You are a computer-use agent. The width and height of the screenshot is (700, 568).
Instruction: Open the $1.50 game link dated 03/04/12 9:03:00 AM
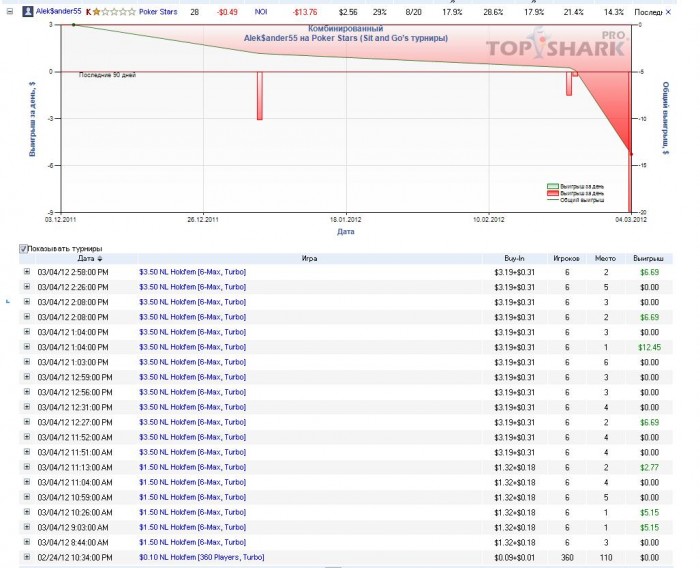coord(192,527)
